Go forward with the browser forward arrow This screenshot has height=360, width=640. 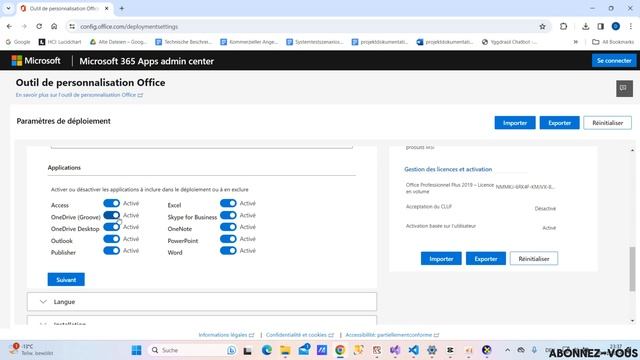[x=24, y=27]
